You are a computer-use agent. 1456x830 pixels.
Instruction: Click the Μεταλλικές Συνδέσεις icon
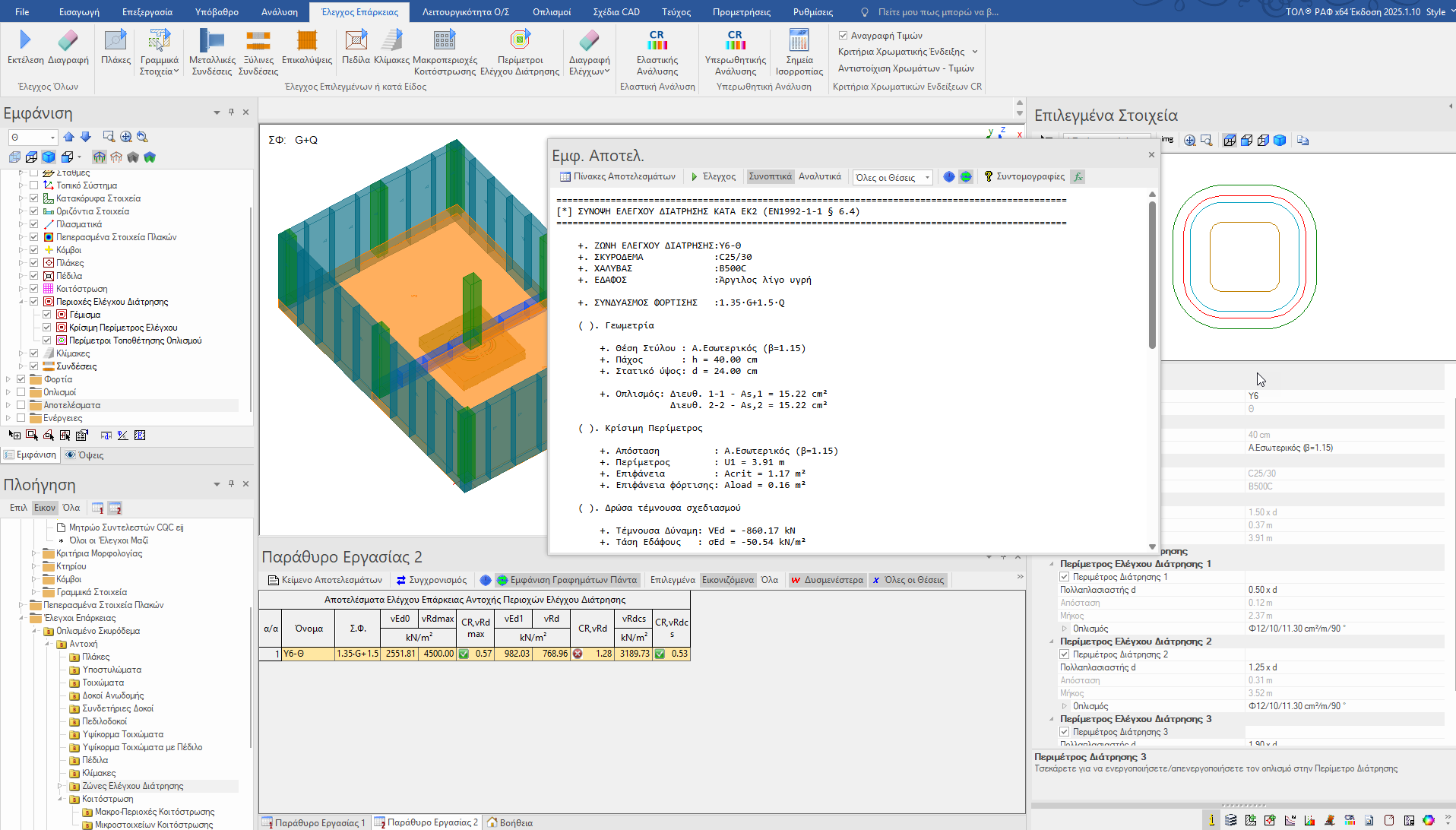coord(212,41)
